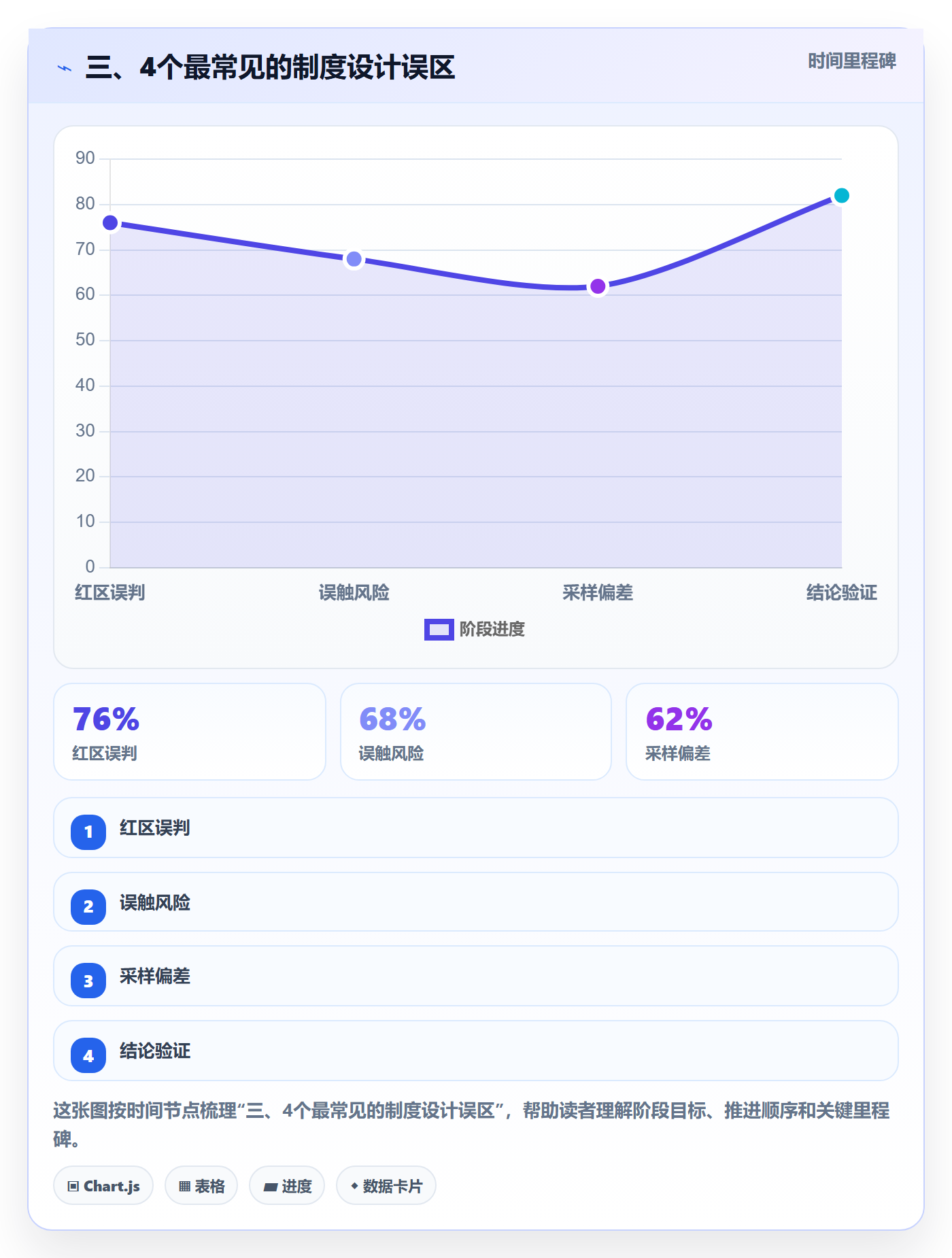
Task: Select the 采样偏差 list row text
Action: tap(155, 976)
